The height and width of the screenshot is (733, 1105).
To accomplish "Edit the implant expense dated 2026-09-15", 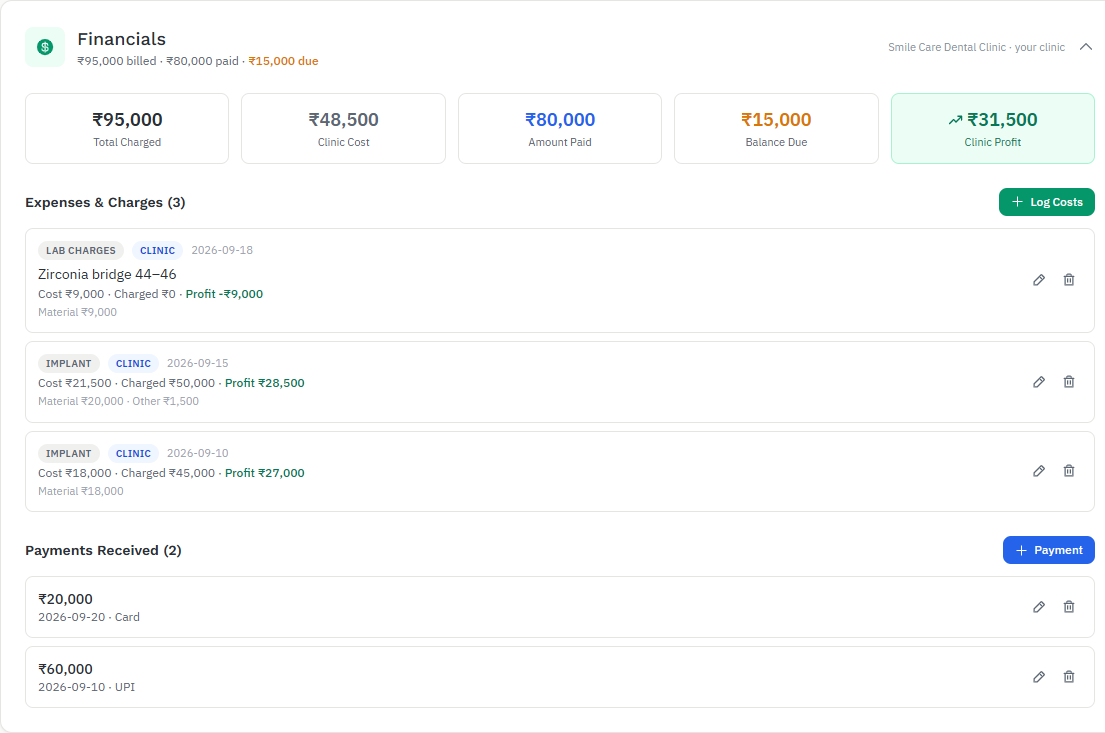I will click(1039, 382).
